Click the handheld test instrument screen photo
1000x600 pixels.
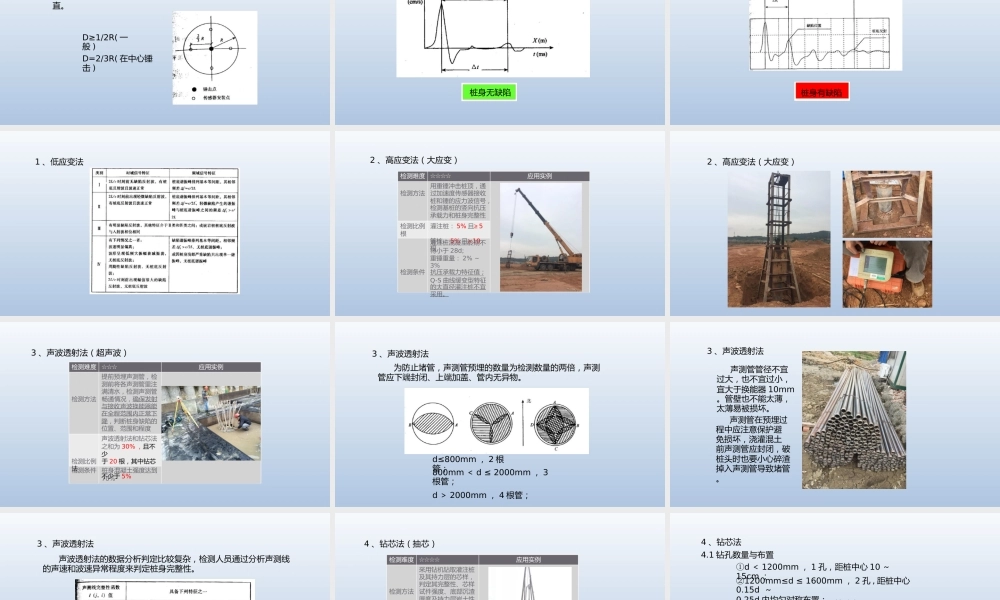tap(887, 274)
